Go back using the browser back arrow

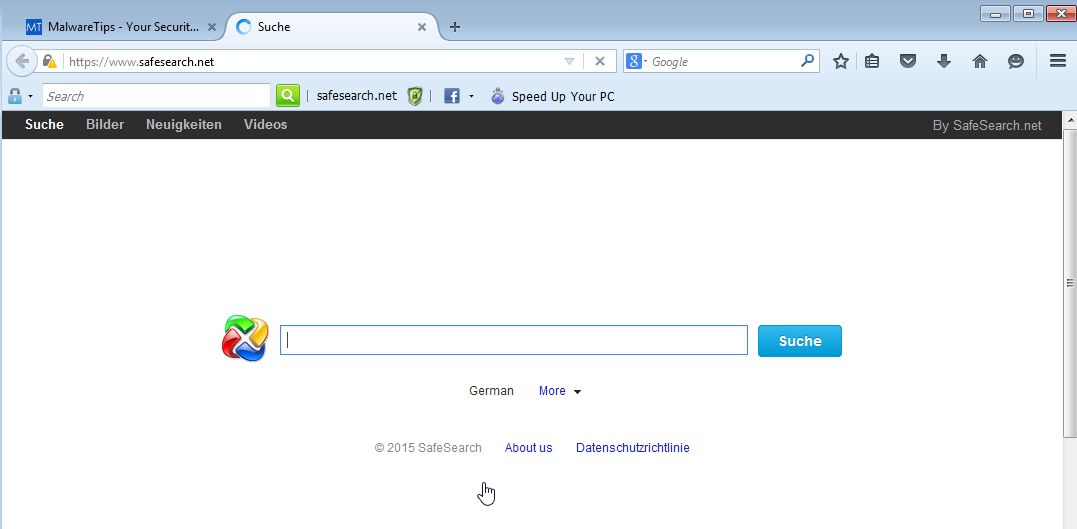coord(22,62)
